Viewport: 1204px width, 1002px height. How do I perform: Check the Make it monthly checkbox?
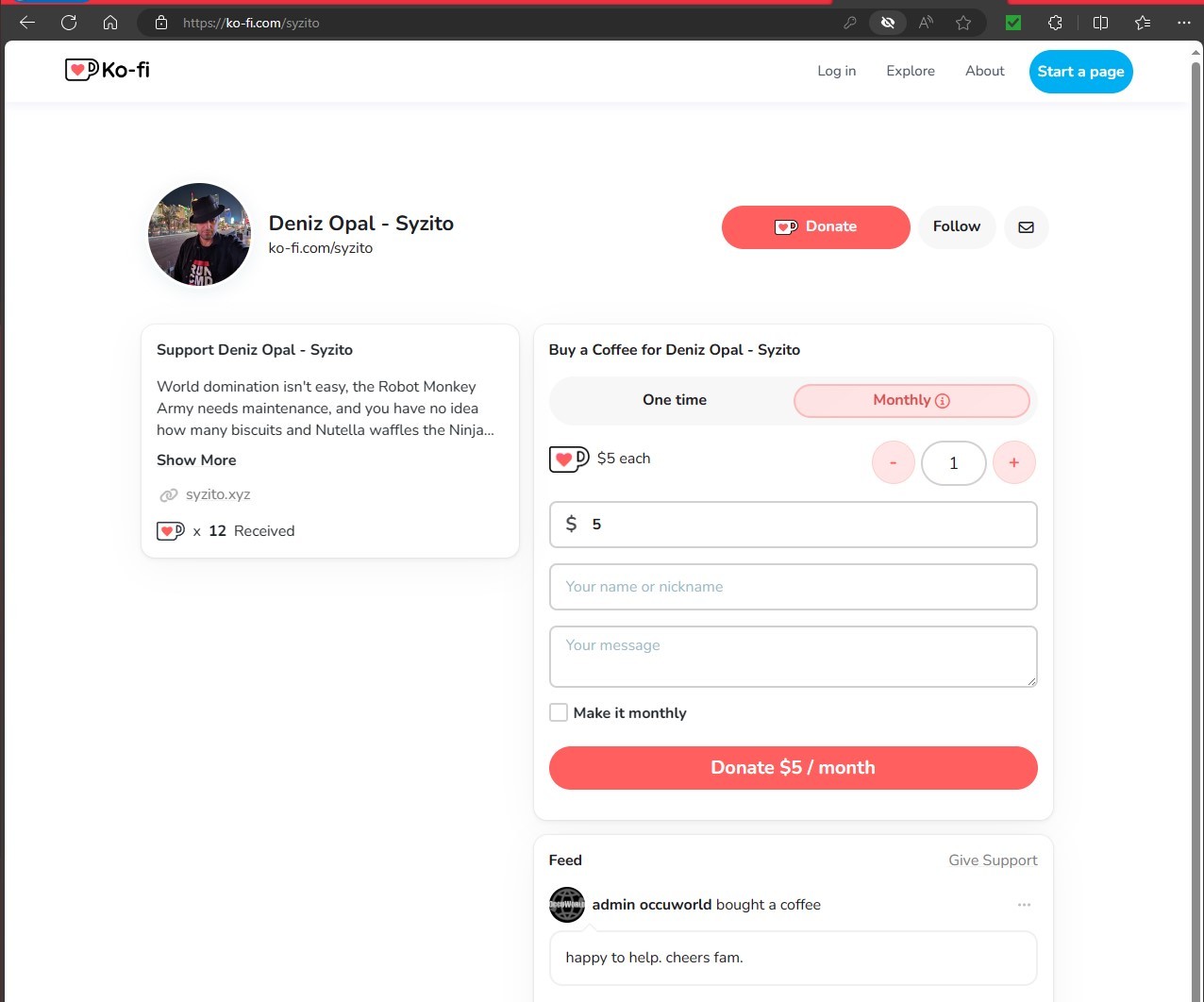(x=559, y=712)
